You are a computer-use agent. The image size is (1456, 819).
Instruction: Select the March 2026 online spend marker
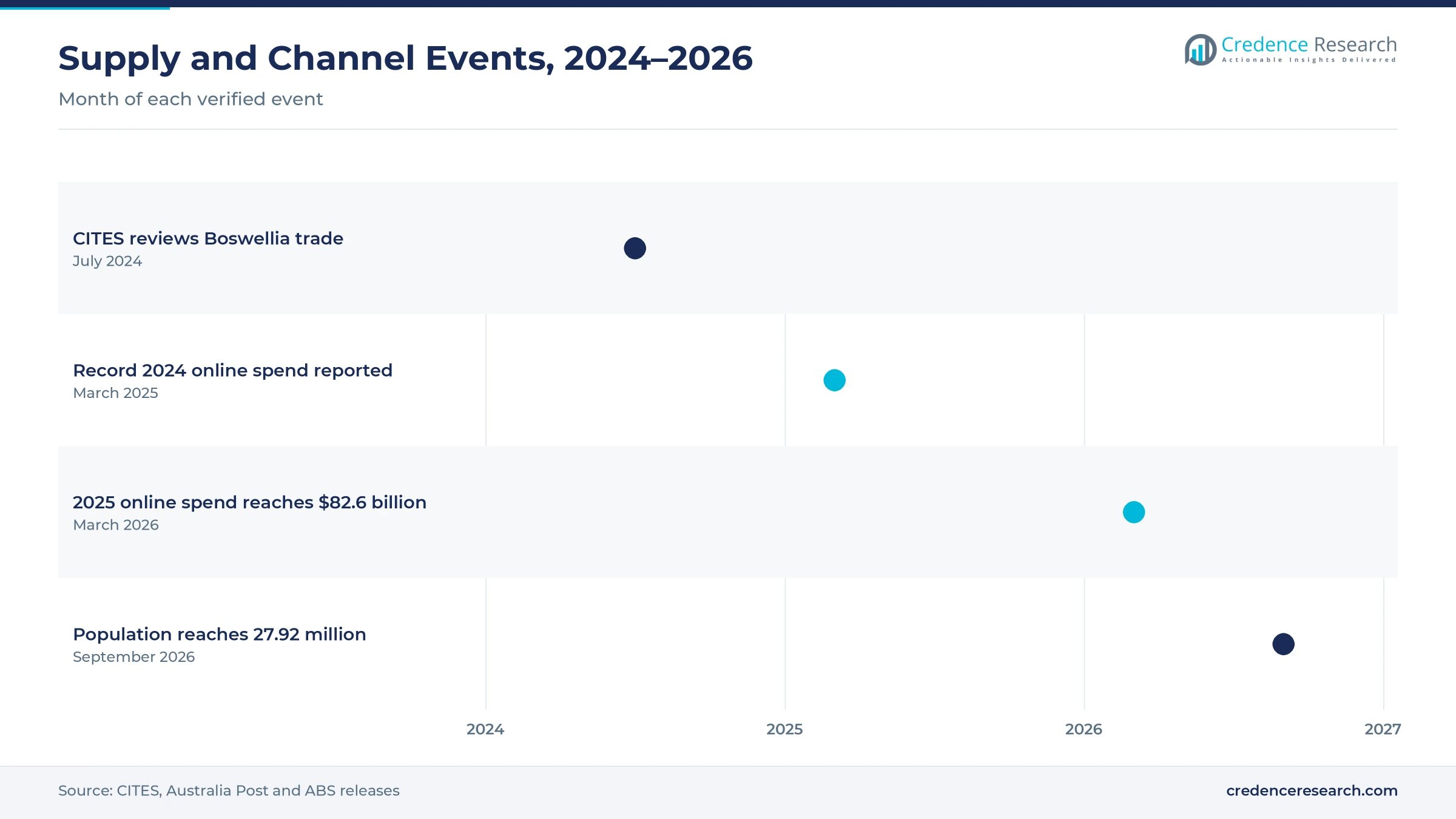pyautogui.click(x=1133, y=512)
